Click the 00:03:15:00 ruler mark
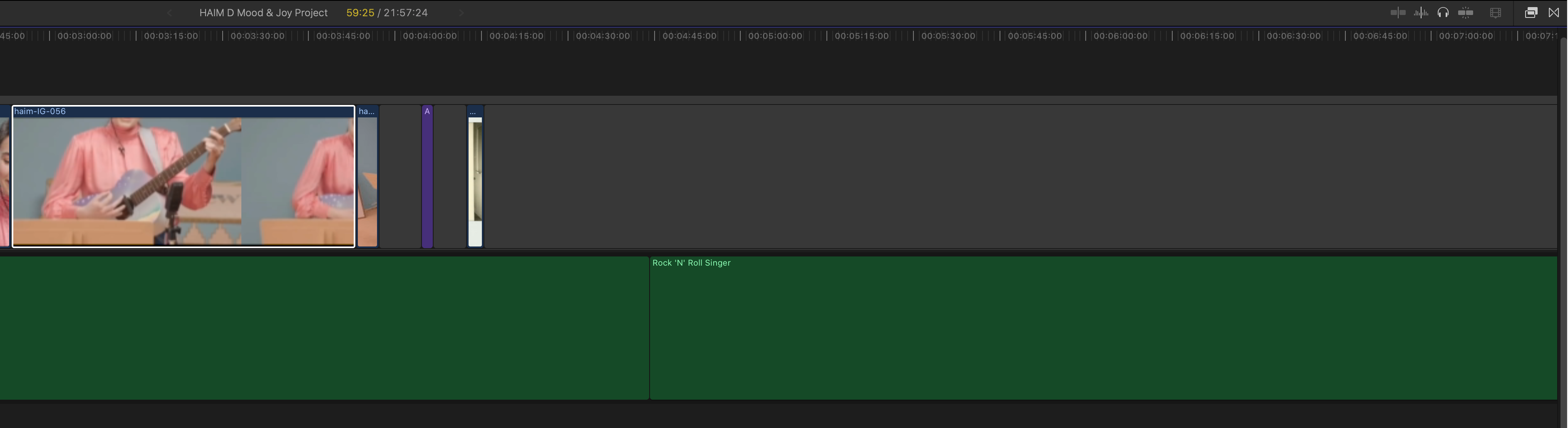The height and width of the screenshot is (428, 1568). pos(171,36)
